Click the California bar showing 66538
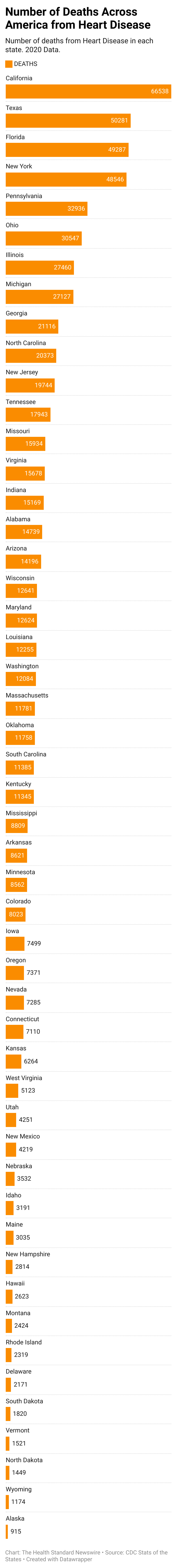The image size is (177, 1568). pyautogui.click(x=88, y=91)
